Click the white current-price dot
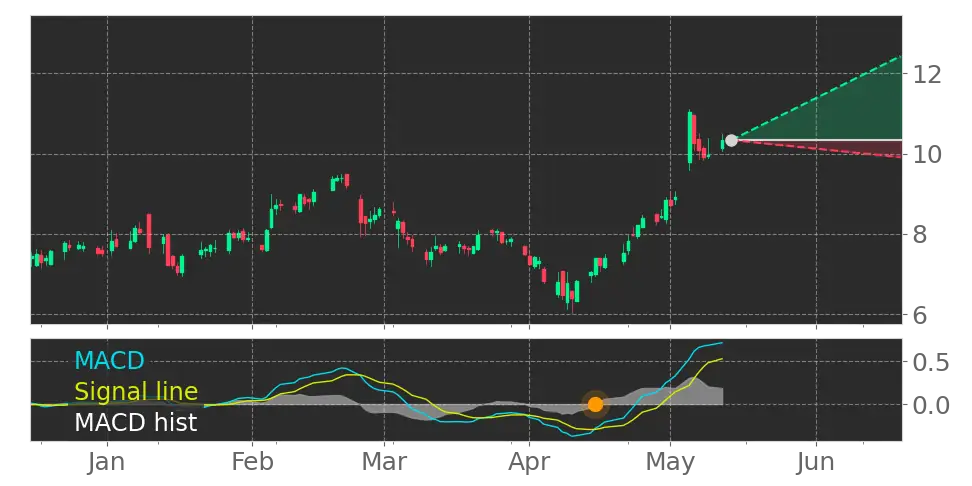 point(731,141)
